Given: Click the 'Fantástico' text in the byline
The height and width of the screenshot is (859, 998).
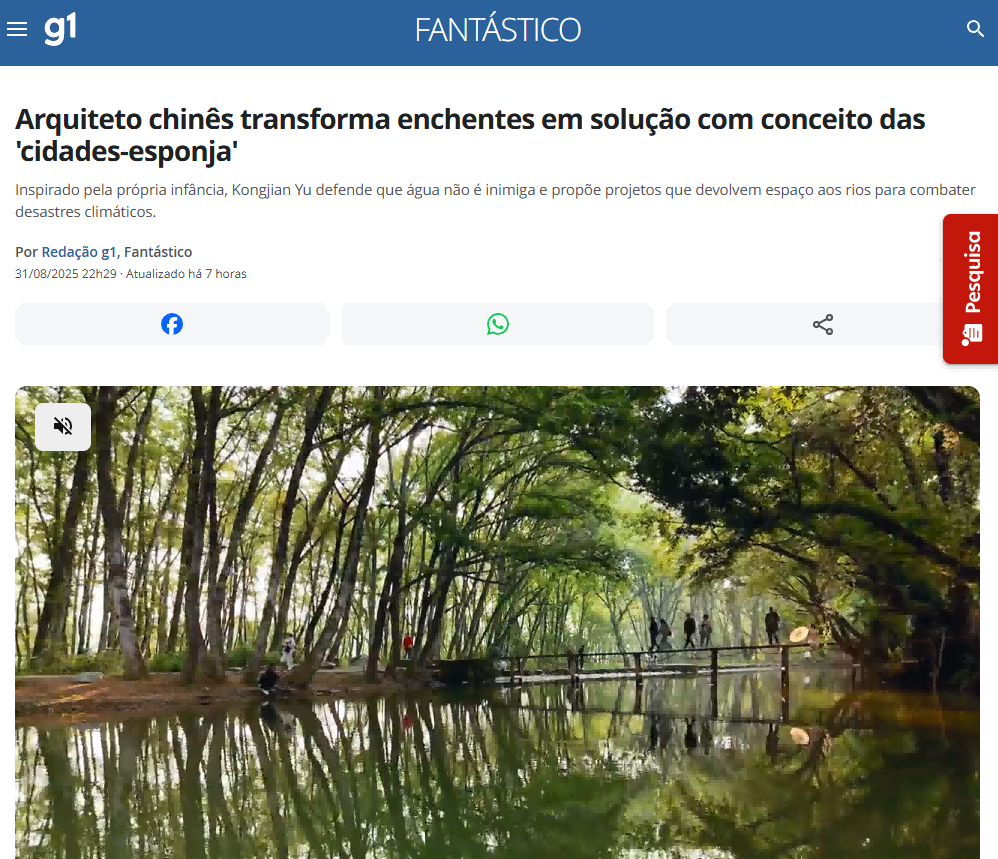Looking at the screenshot, I should click(158, 252).
